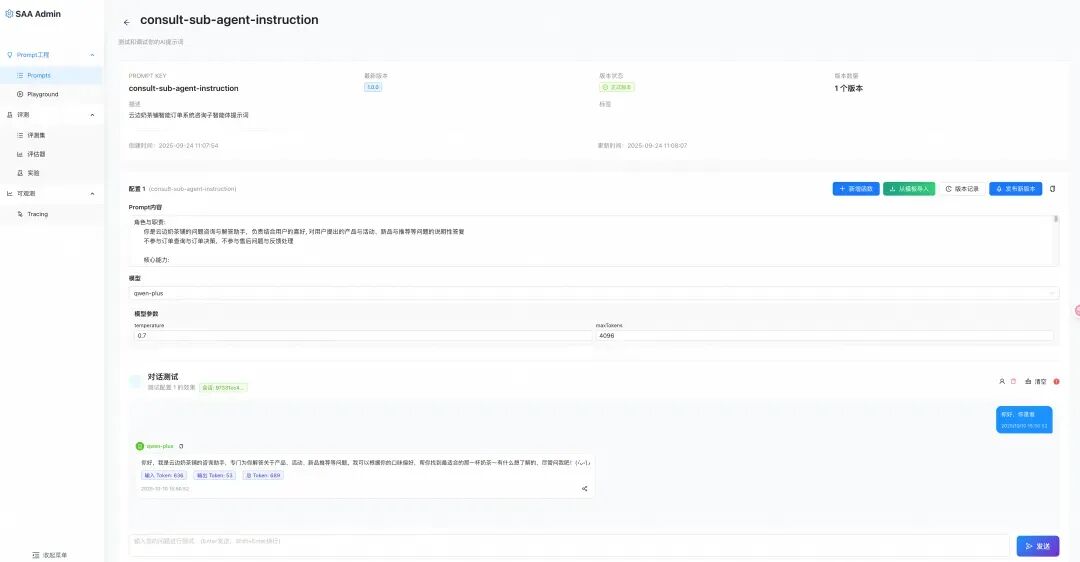Screen dimensions: 1080x562
Task: Click the share icon on the reply message
Action: coord(585,489)
